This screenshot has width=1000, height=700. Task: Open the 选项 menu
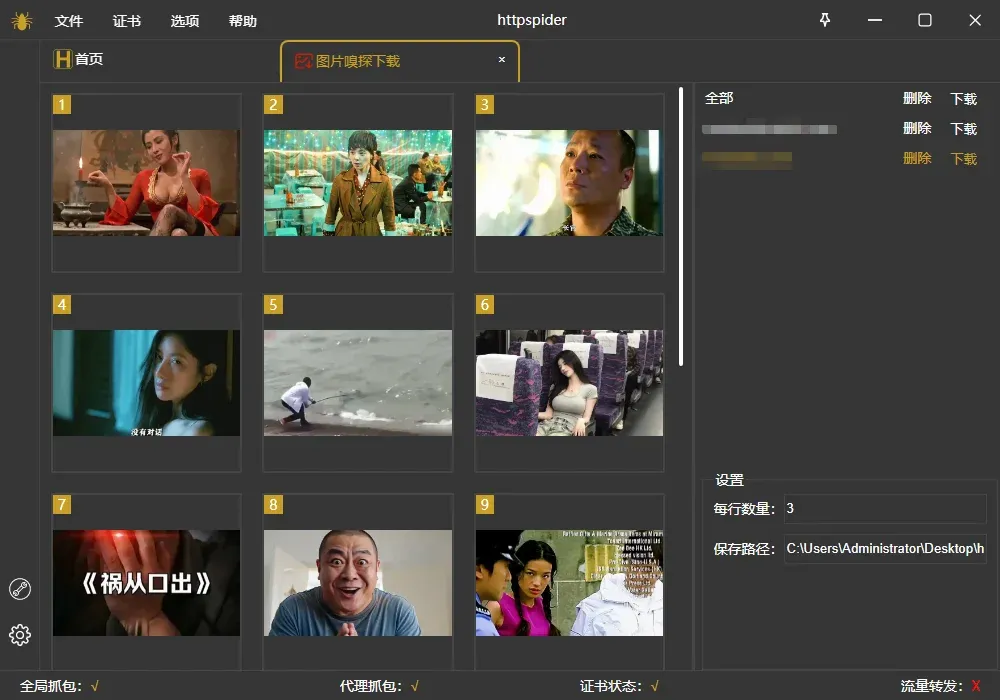tap(185, 21)
